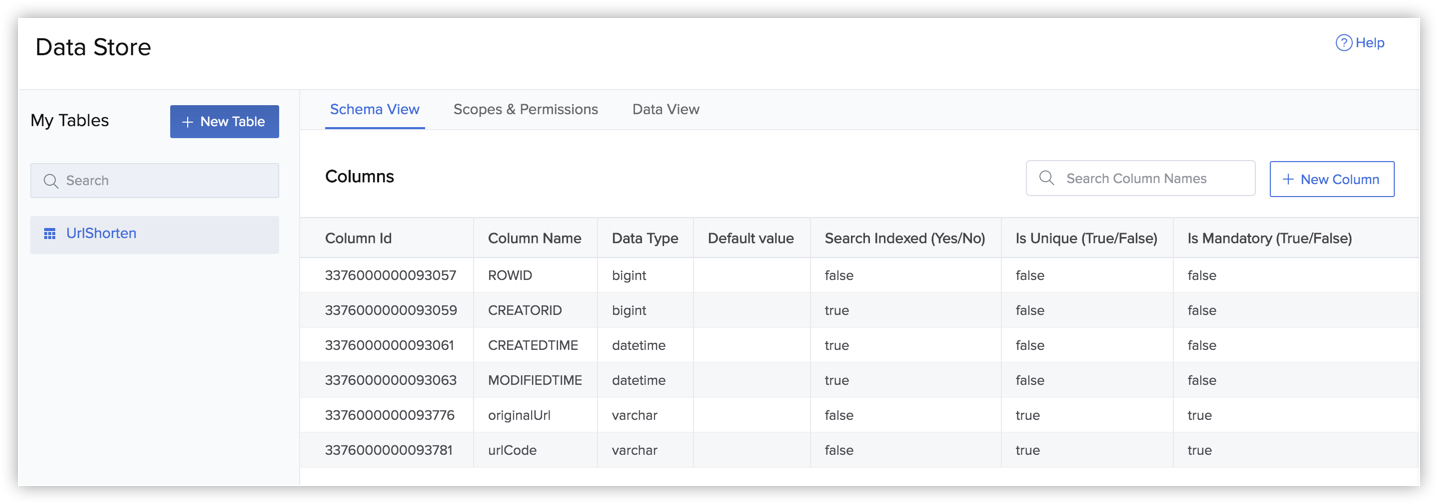Open the Scopes & Permissions tab
1438x504 pixels.
[525, 110]
